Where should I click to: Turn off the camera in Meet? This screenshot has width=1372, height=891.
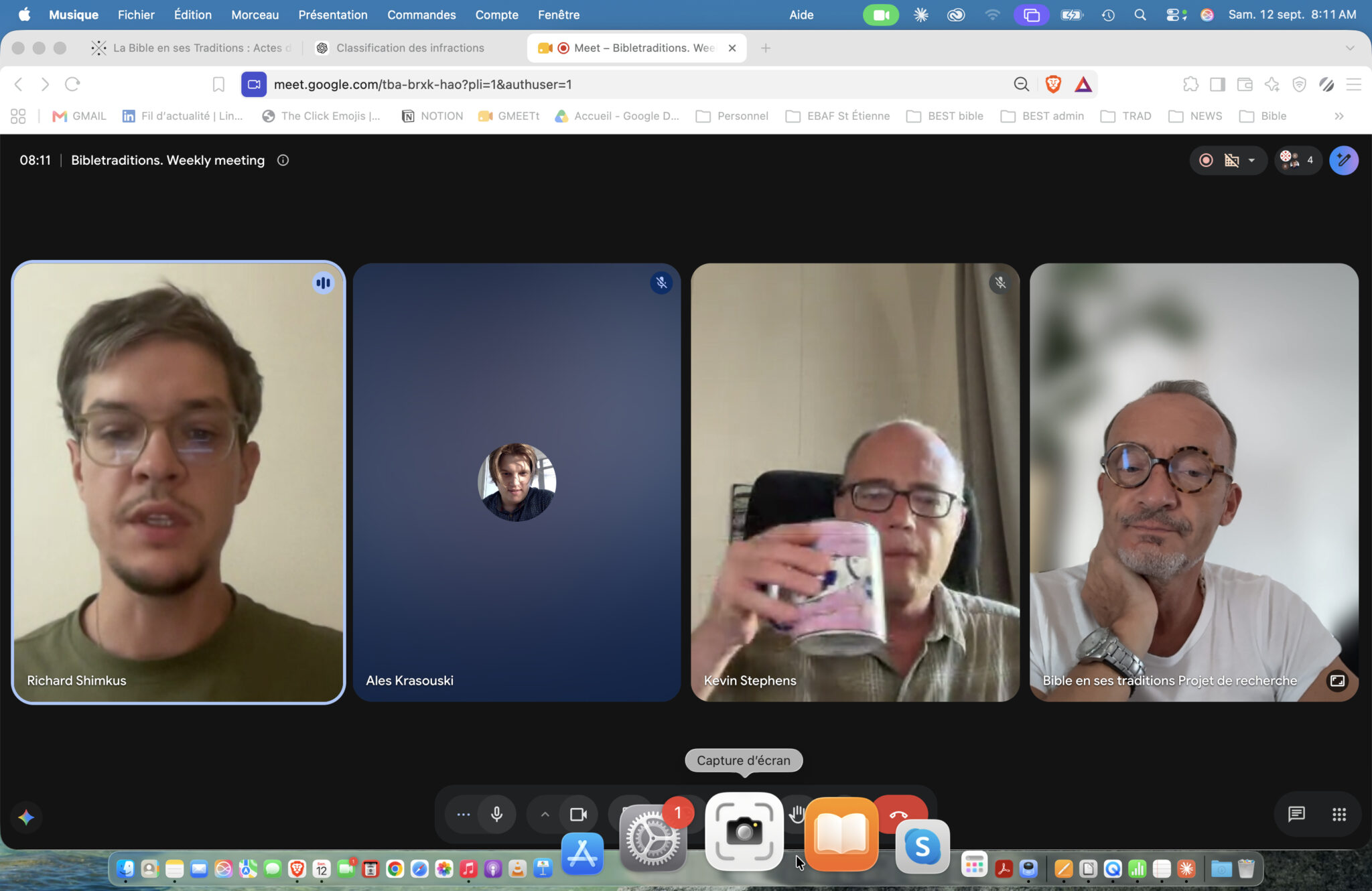click(578, 814)
